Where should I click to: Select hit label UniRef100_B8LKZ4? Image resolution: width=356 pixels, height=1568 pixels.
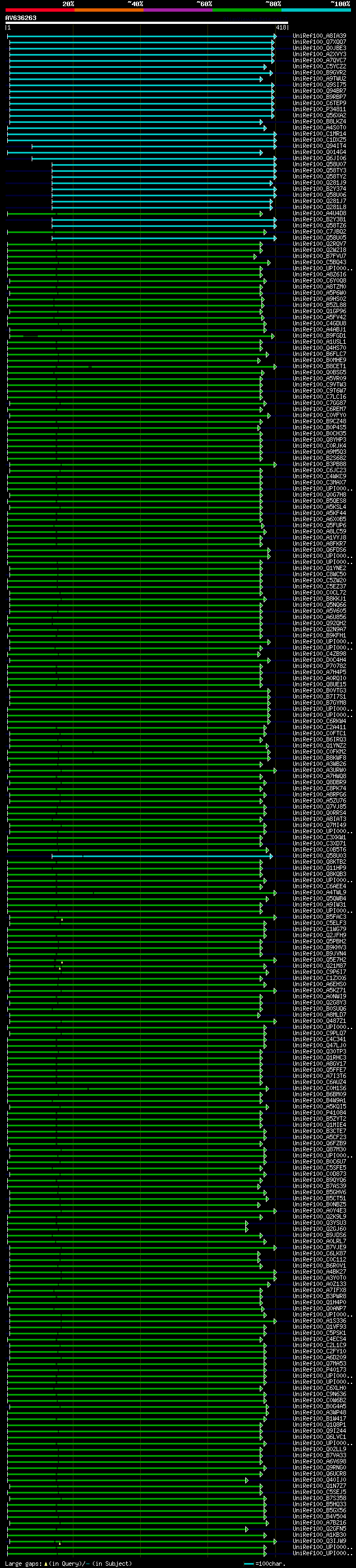[x=319, y=122]
